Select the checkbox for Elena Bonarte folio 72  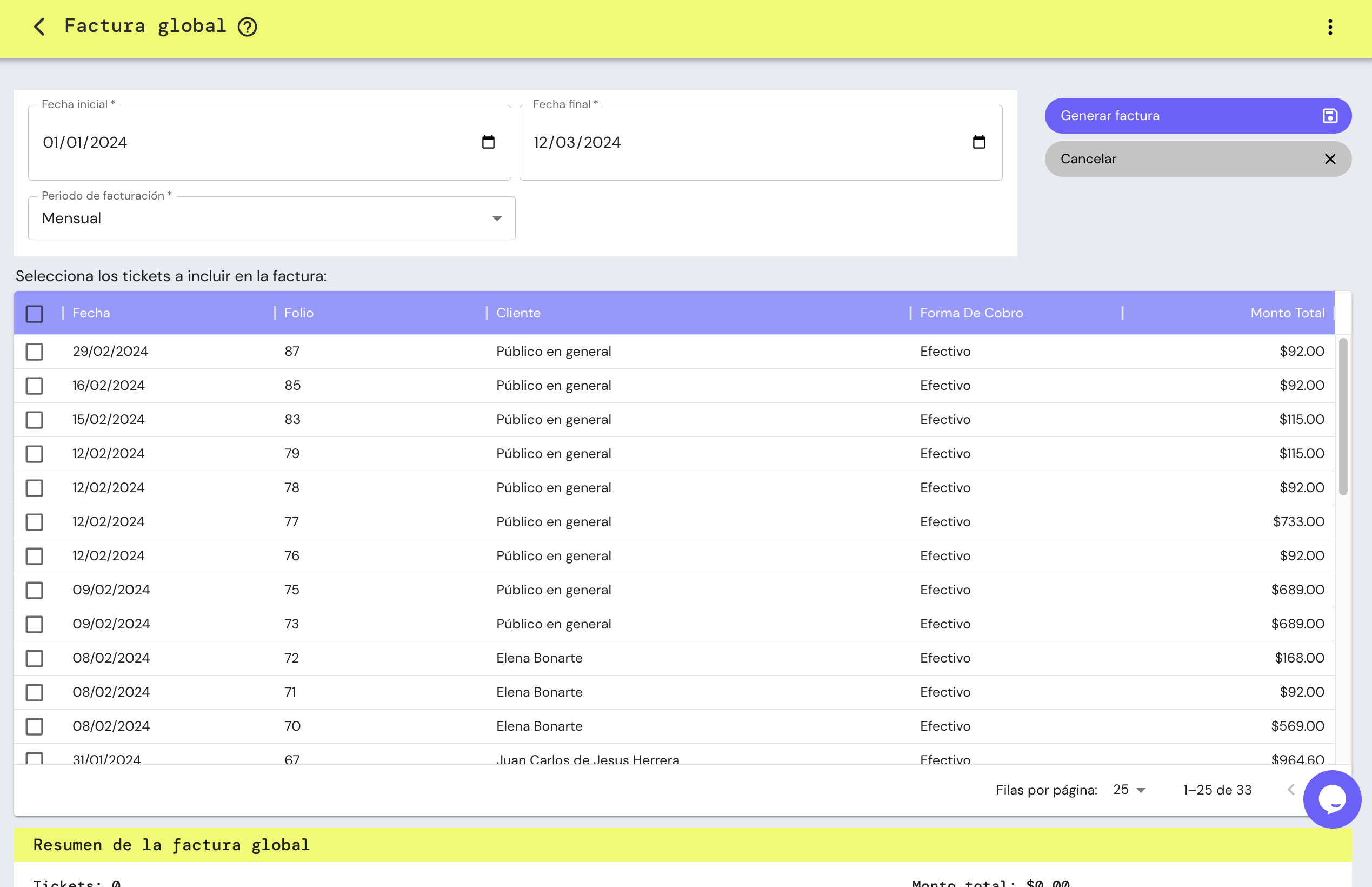(34, 658)
